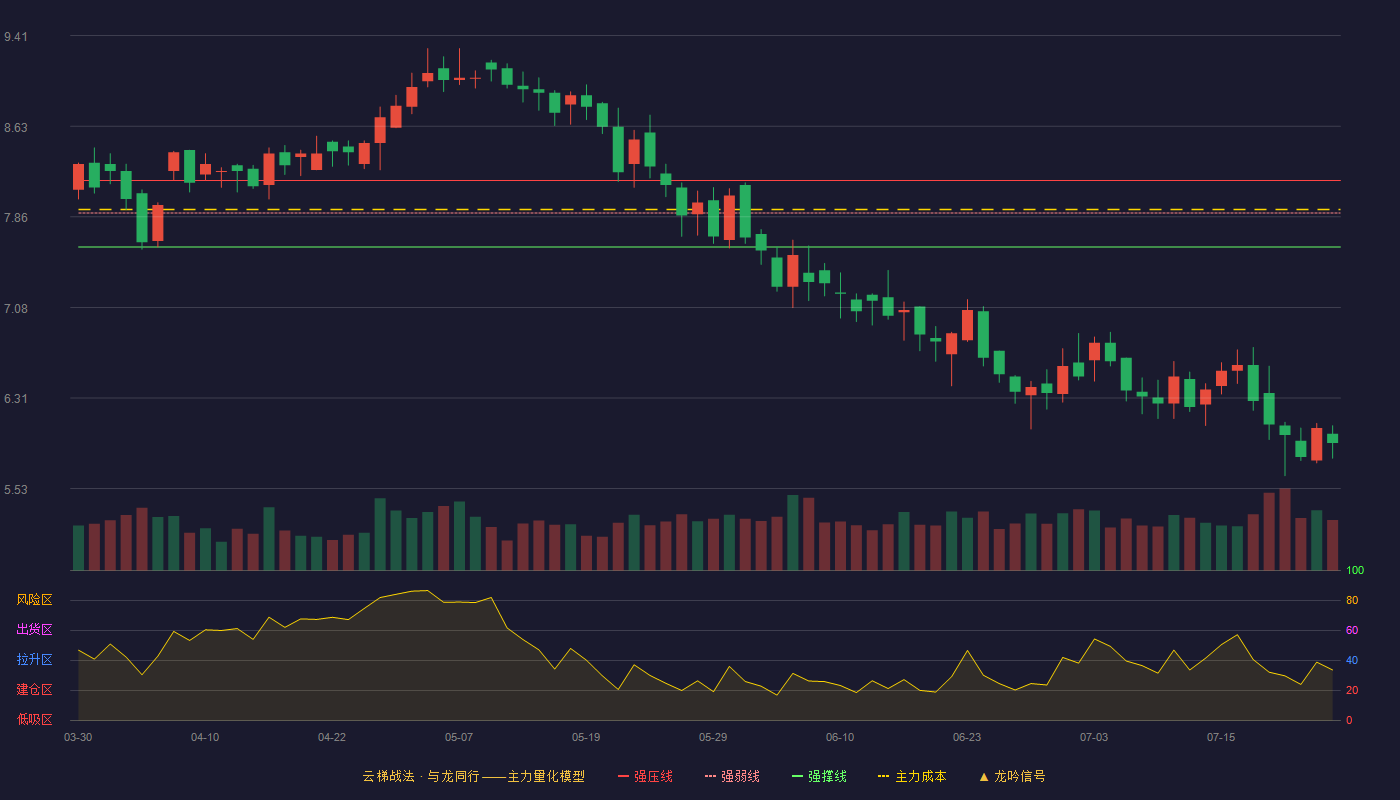Click the red horizontal 强压线 resistance line

coord(709,181)
